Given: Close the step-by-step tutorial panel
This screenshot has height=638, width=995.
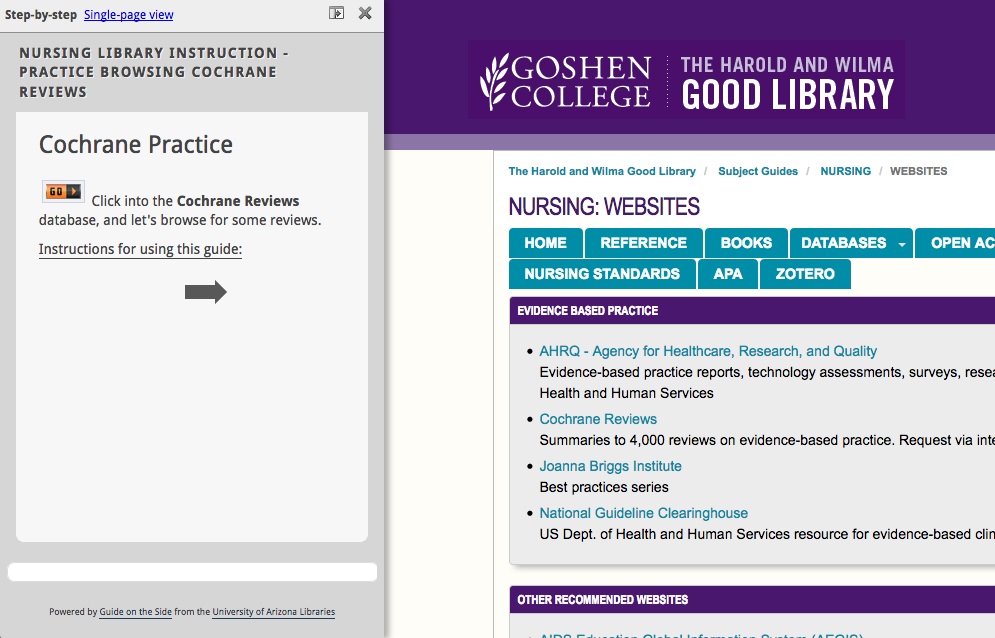Looking at the screenshot, I should click(364, 13).
